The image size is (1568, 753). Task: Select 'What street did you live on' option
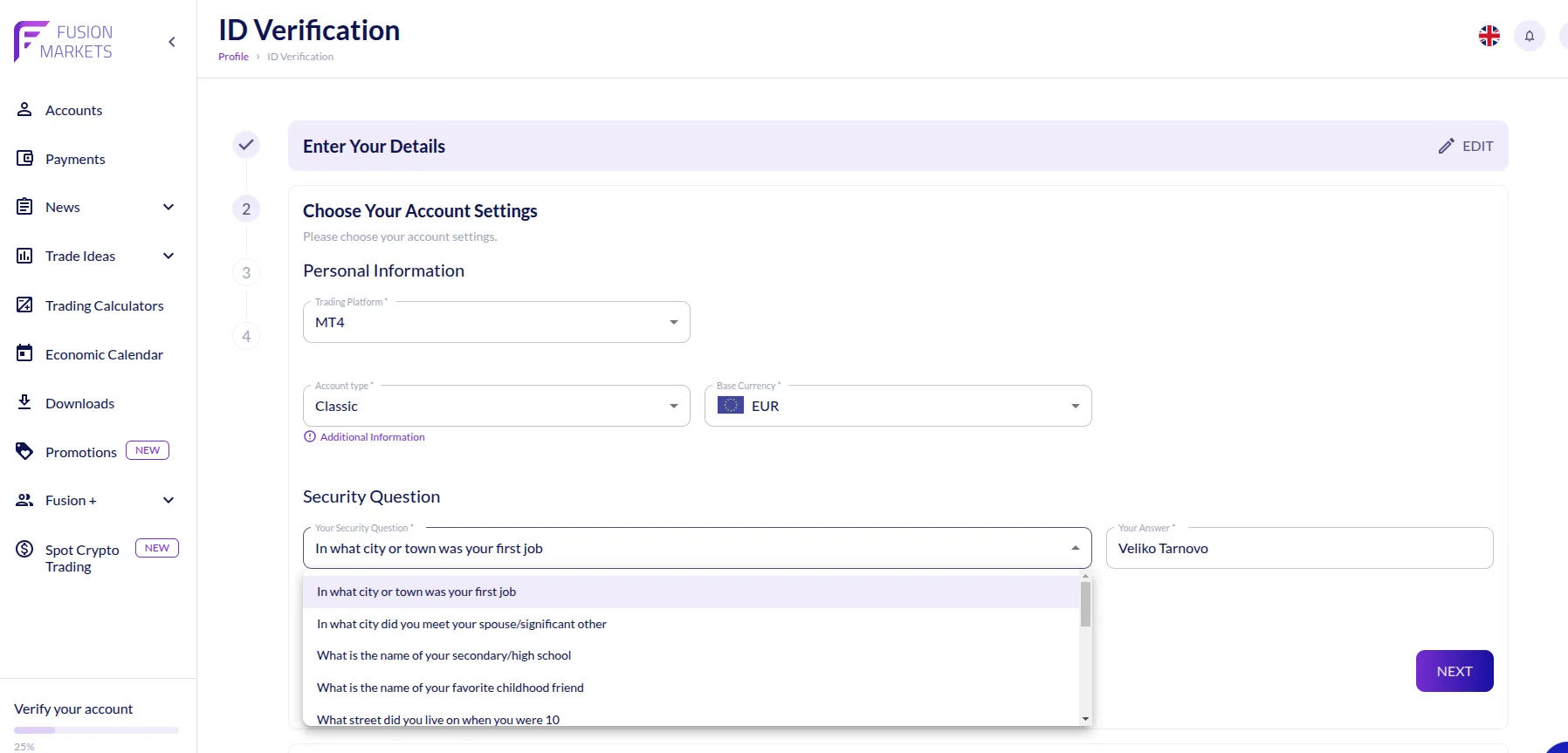pyautogui.click(x=691, y=715)
